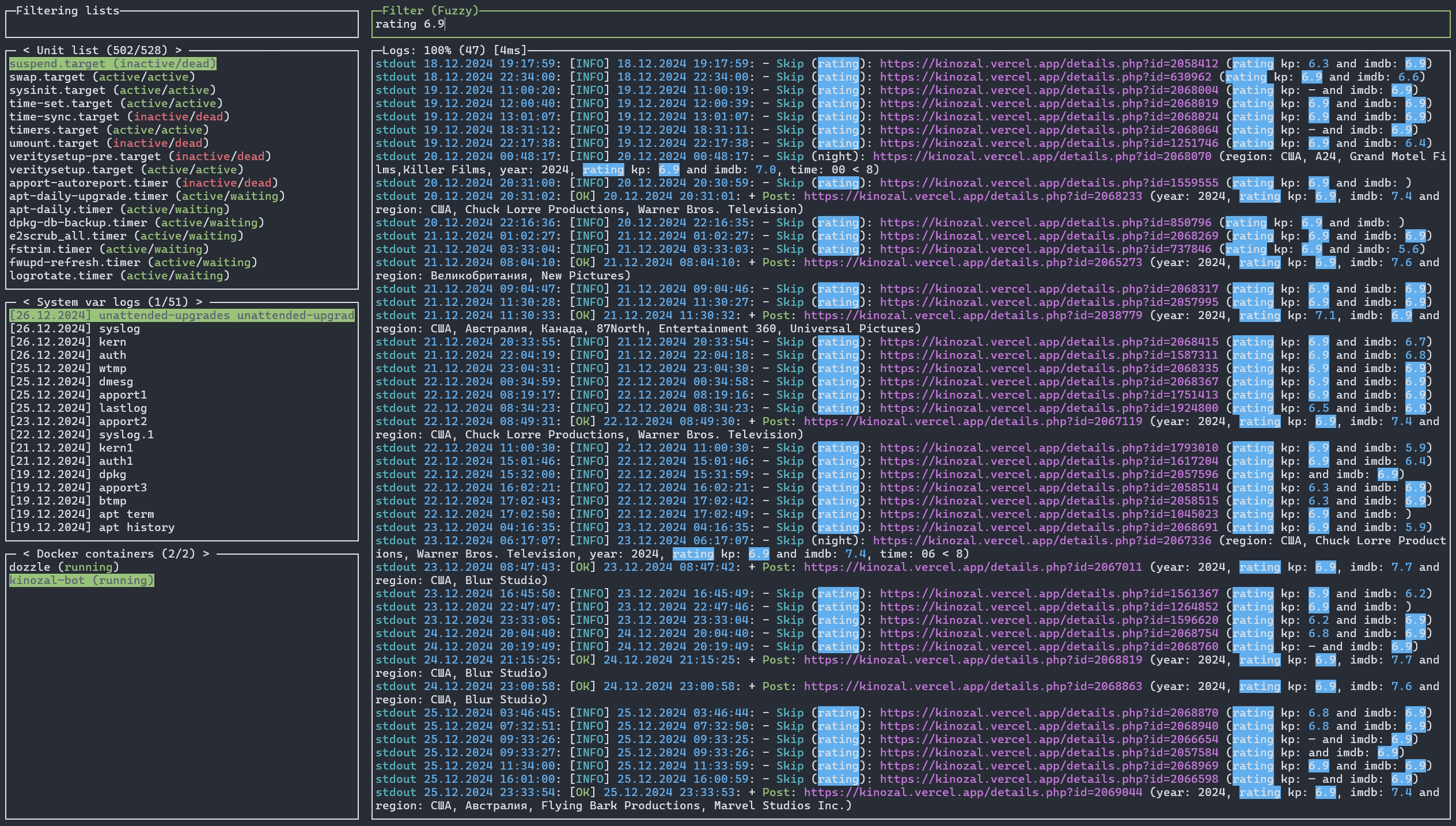Open the apt history log
The image size is (1456, 826).
(92, 528)
